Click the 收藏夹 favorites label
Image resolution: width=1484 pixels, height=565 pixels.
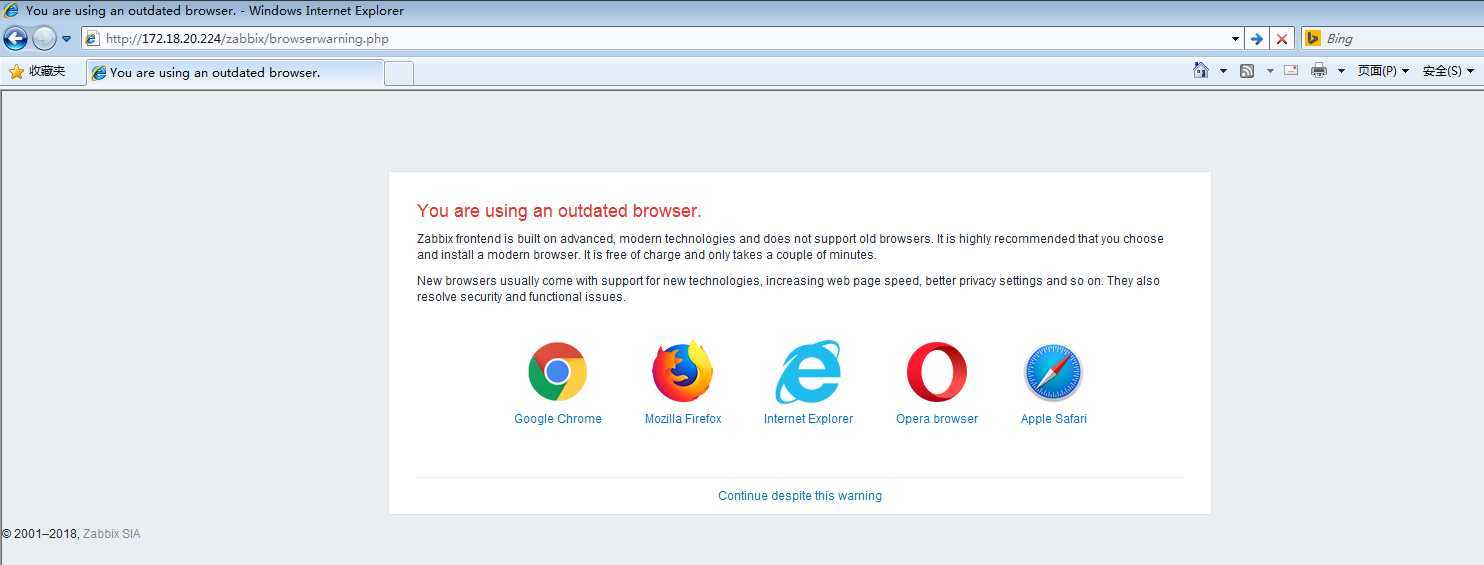pyautogui.click(x=47, y=71)
